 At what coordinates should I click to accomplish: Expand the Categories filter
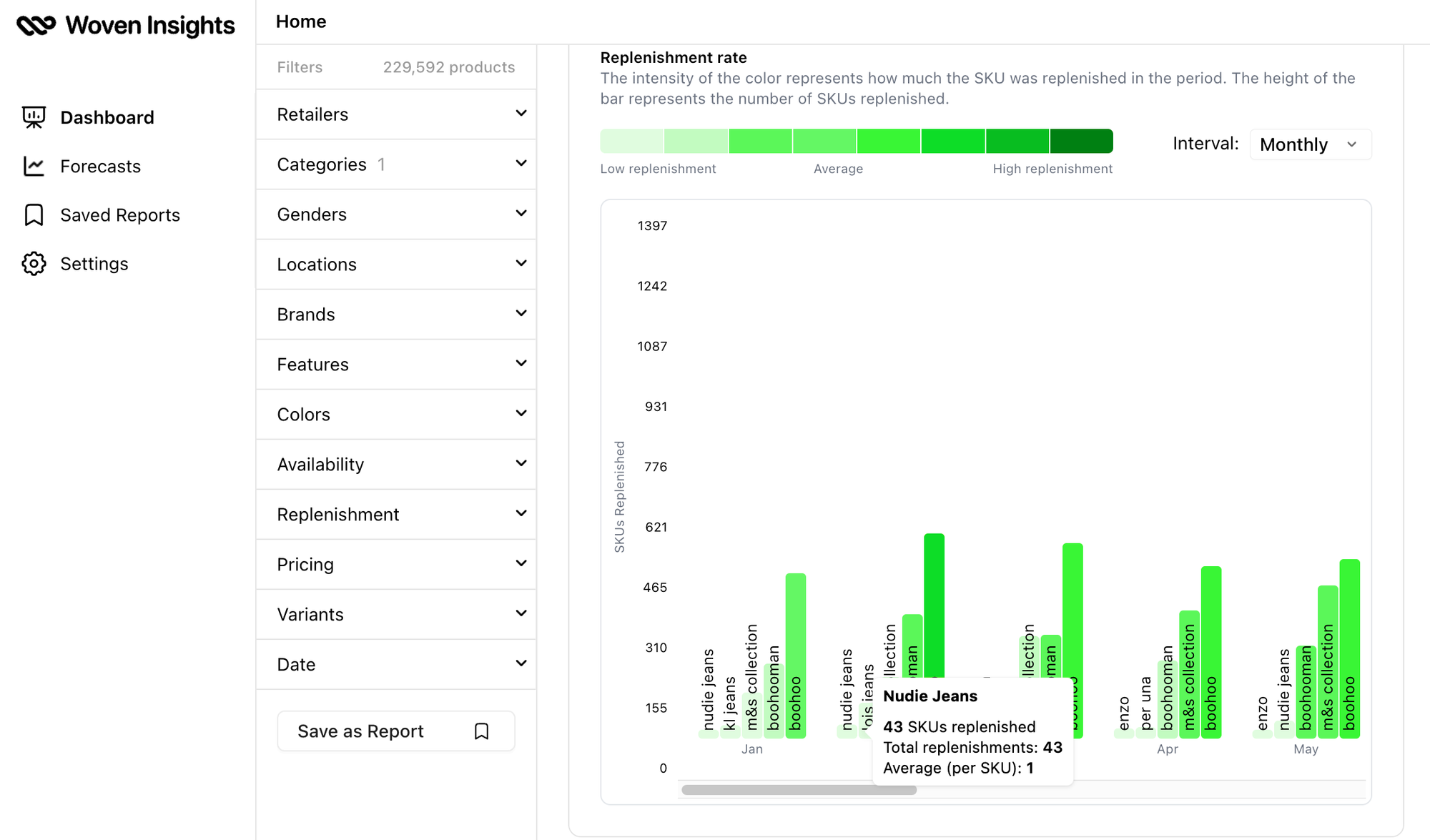(396, 164)
